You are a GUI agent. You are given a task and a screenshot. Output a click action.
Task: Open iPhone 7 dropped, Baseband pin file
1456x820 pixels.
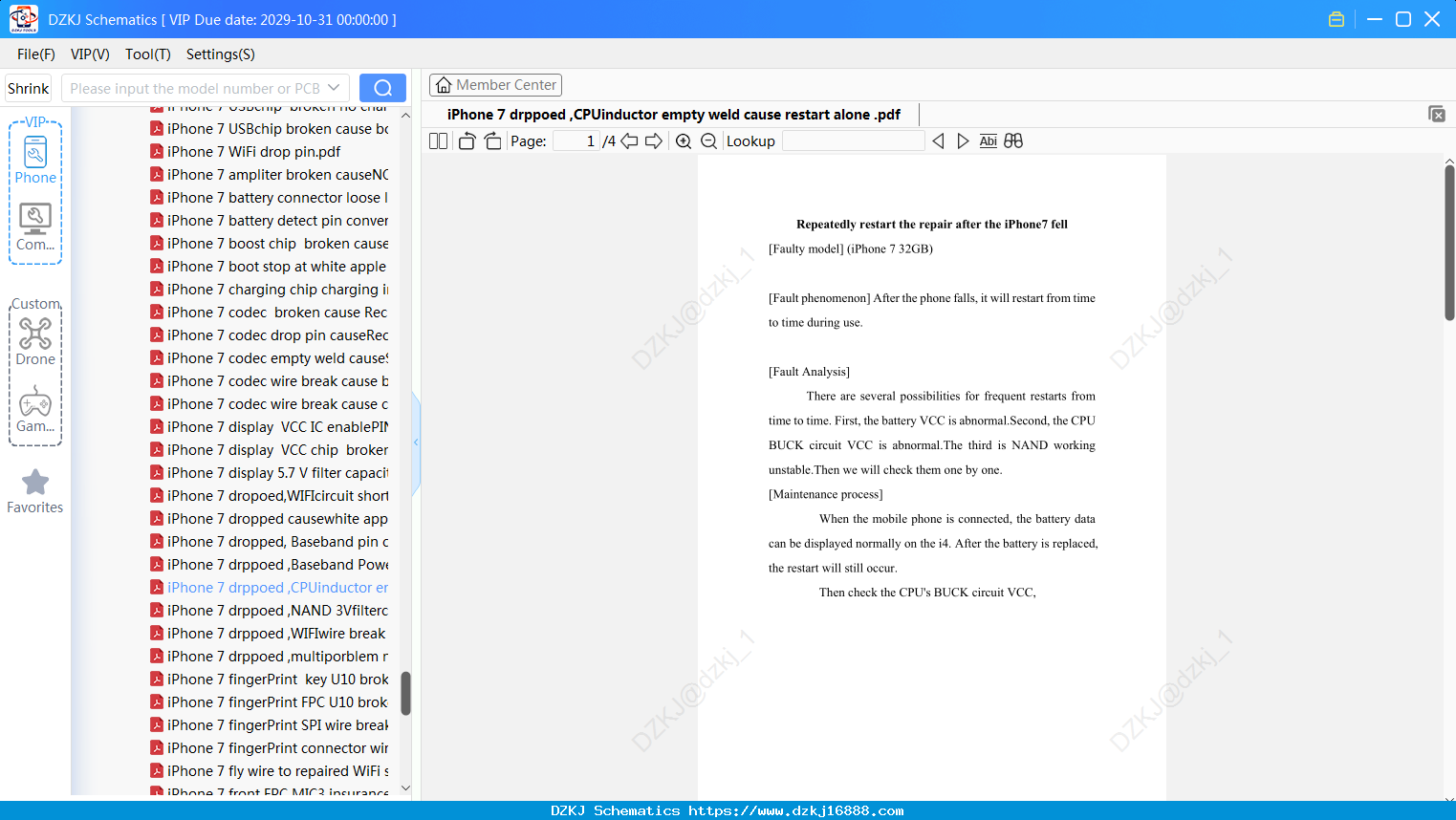click(269, 542)
